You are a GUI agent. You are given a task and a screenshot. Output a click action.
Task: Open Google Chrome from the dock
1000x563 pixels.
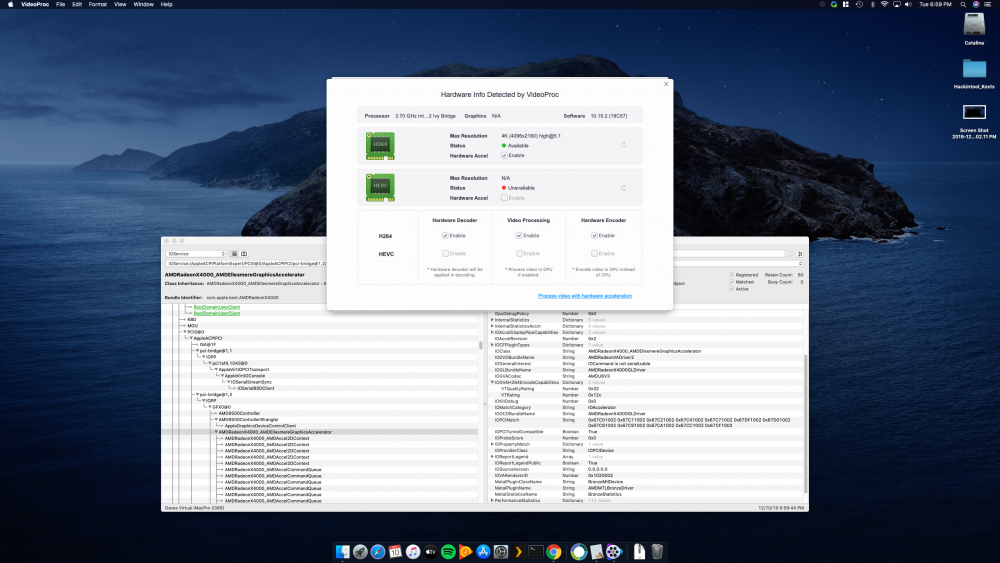click(x=554, y=552)
